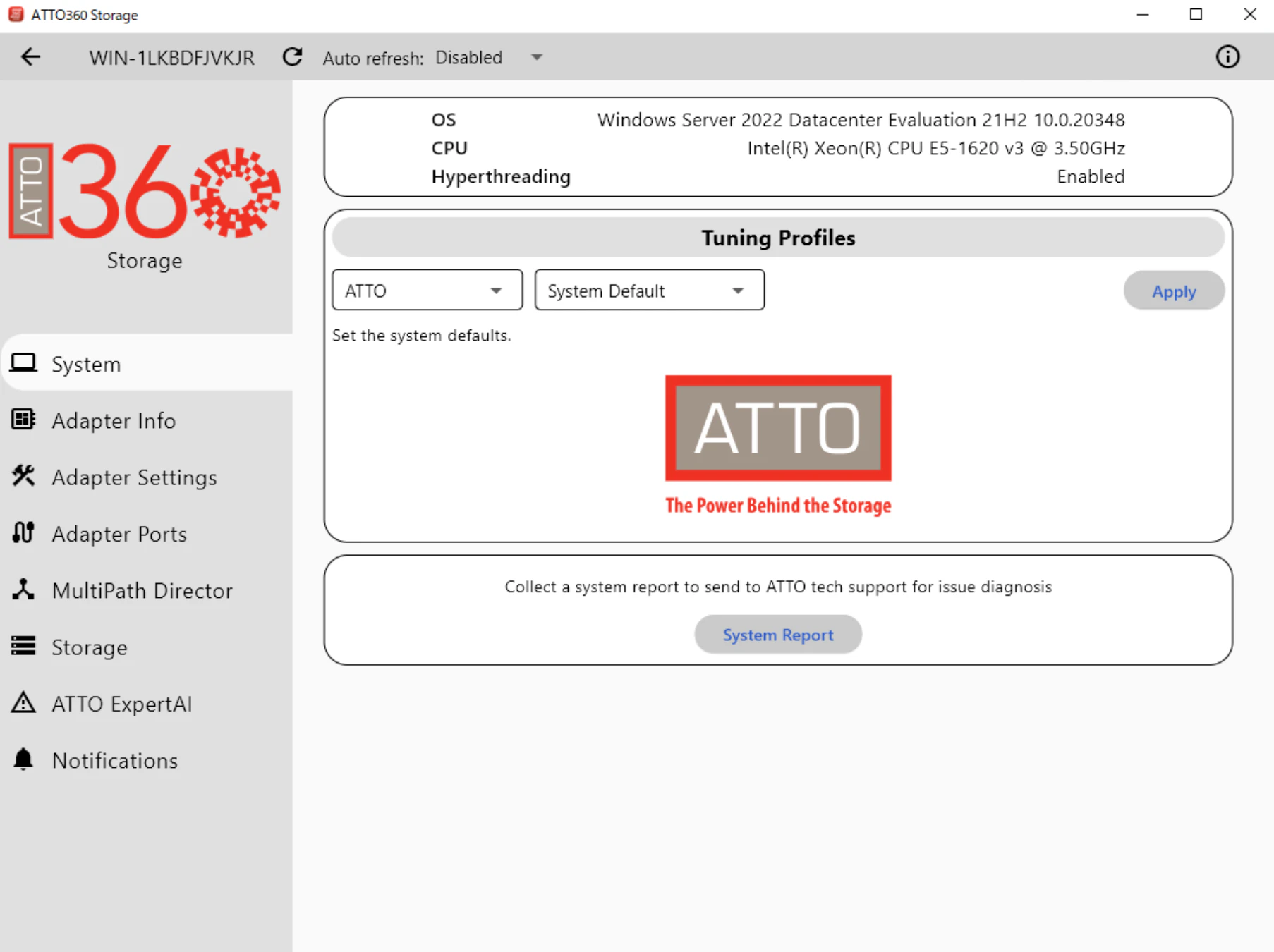Click 'The Power Behind the Storage' tagline
Screen dimensions: 1274x952
pyautogui.click(x=778, y=506)
